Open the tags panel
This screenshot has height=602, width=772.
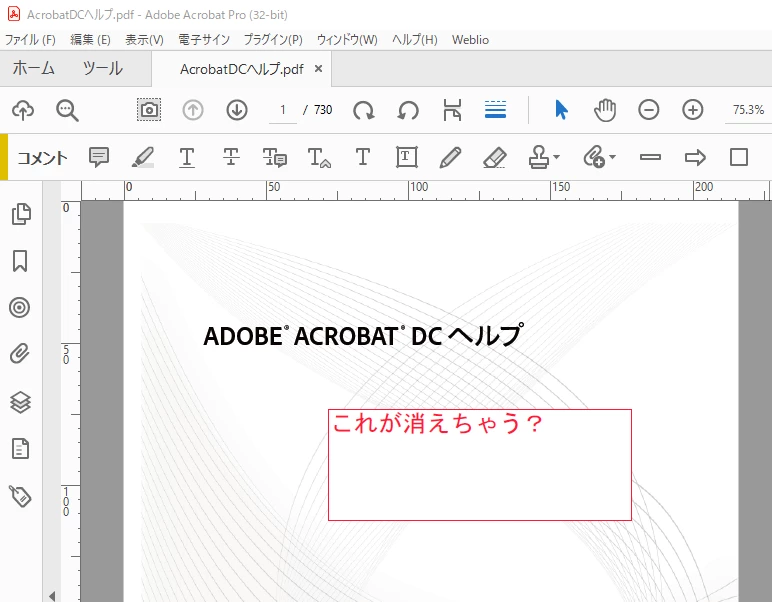(x=20, y=496)
